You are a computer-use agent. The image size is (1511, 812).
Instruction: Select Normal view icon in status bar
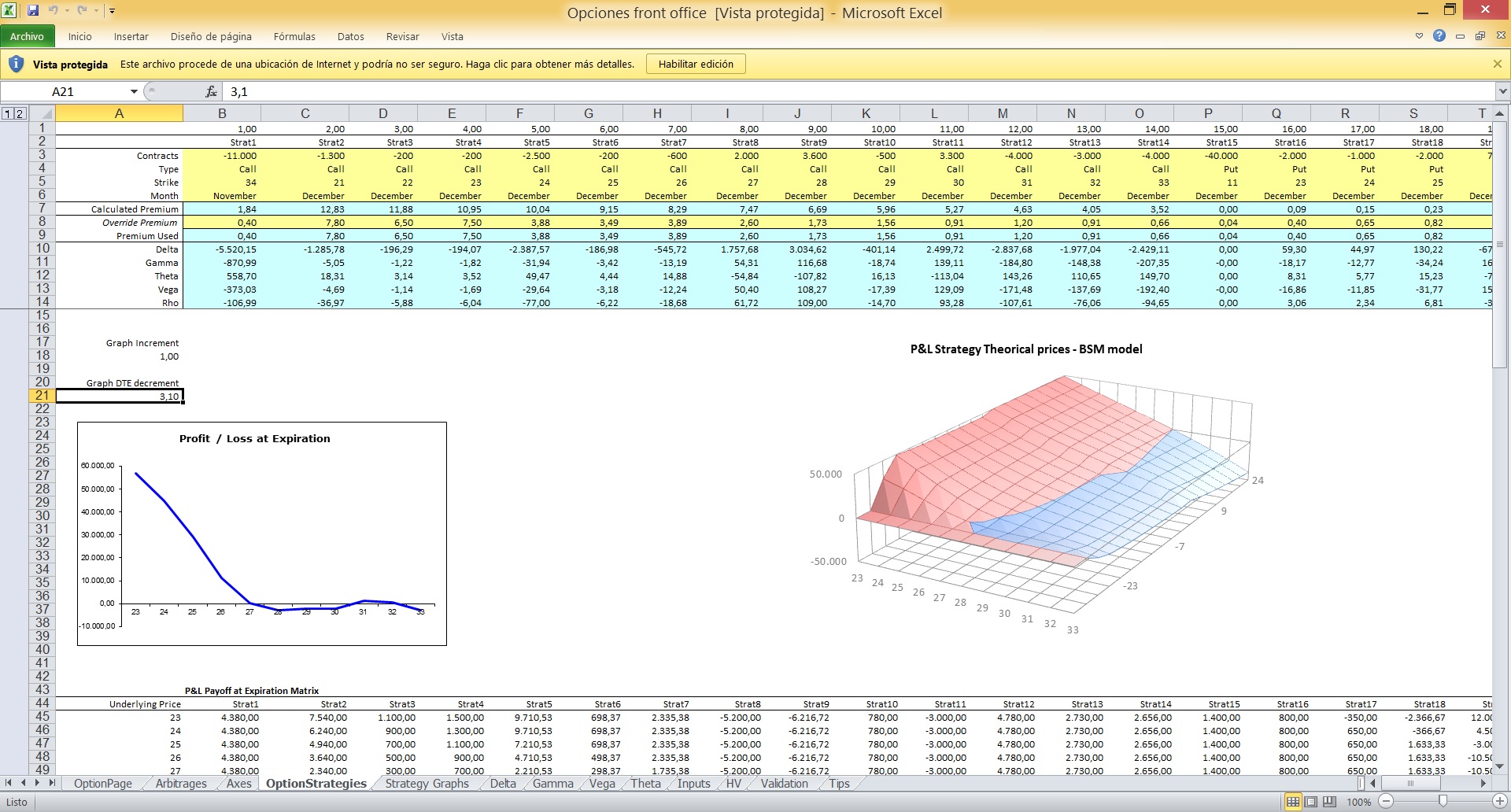(x=1293, y=802)
